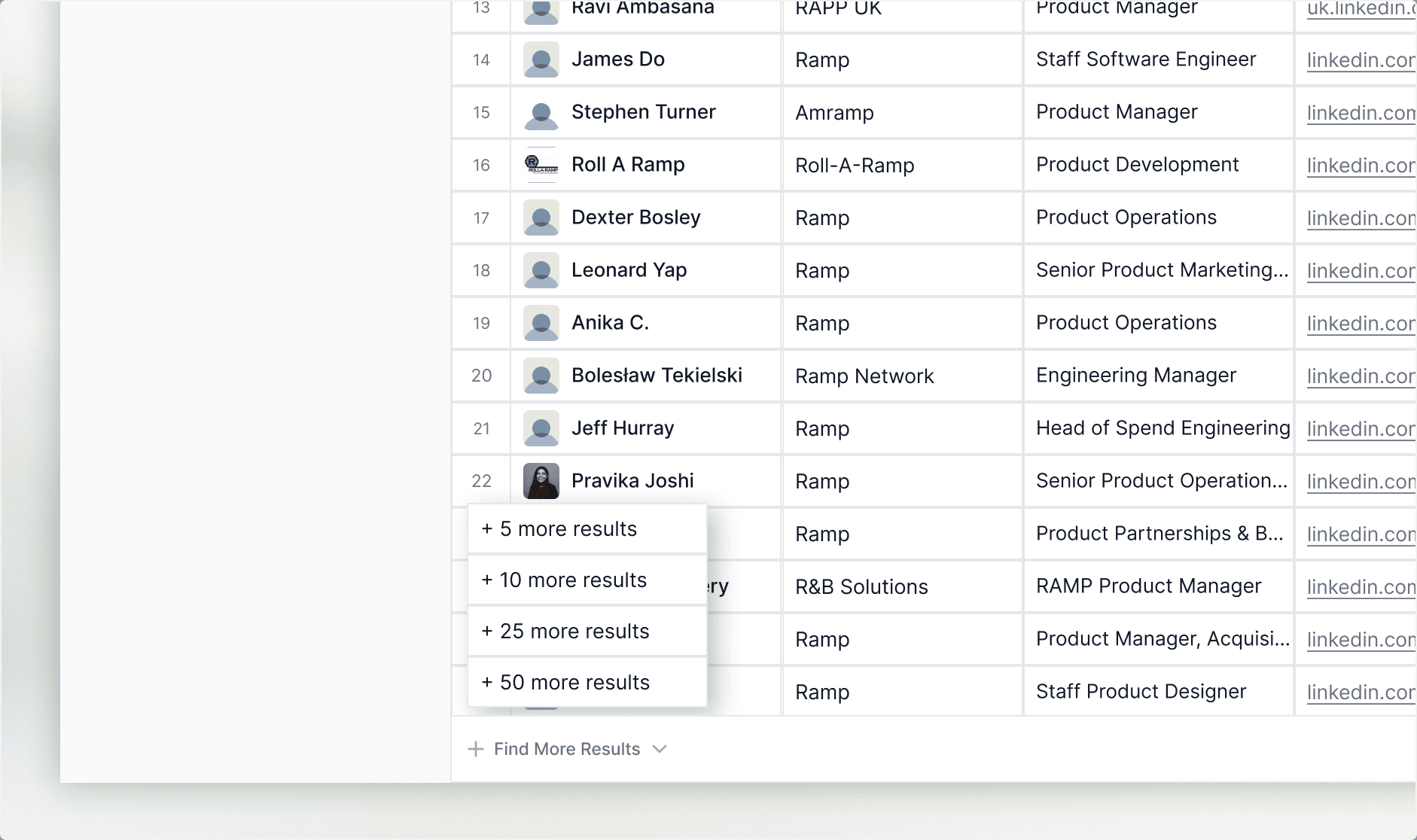Click Dexter Bosley's avatar icon
Image resolution: width=1417 pixels, height=840 pixels.
[x=541, y=218]
